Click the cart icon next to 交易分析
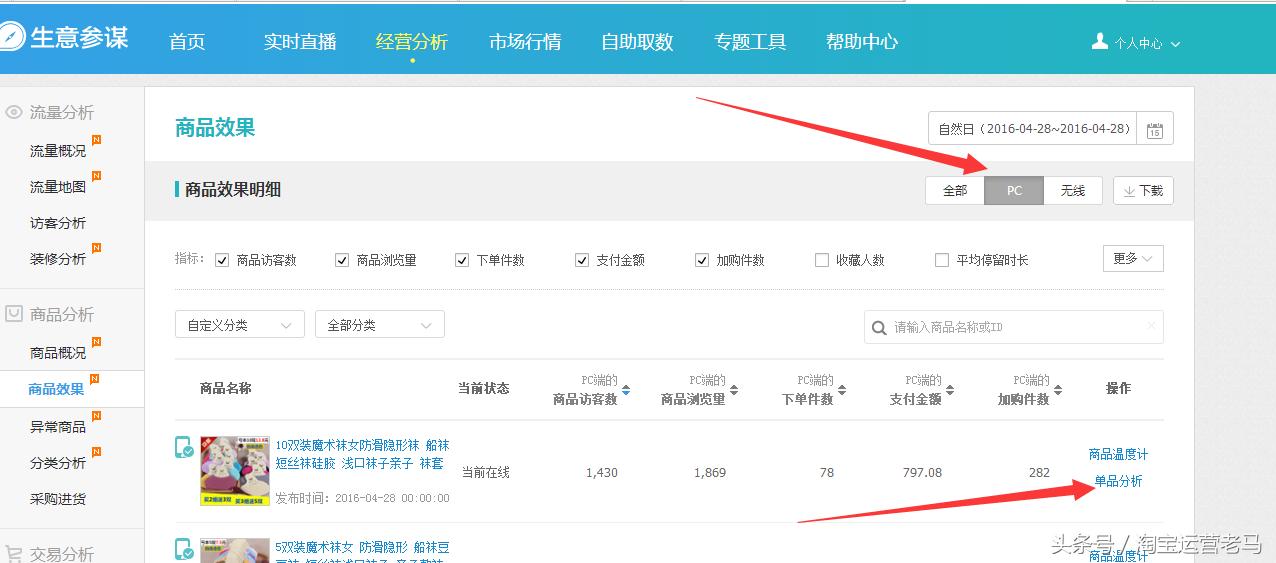This screenshot has height=563, width=1276. pos(14,553)
